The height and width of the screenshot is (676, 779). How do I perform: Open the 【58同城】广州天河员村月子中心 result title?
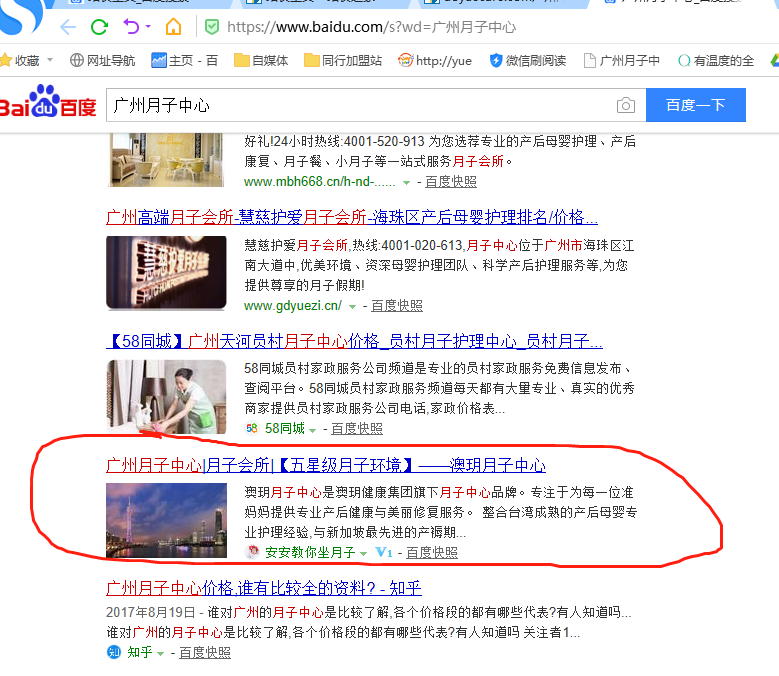point(354,341)
